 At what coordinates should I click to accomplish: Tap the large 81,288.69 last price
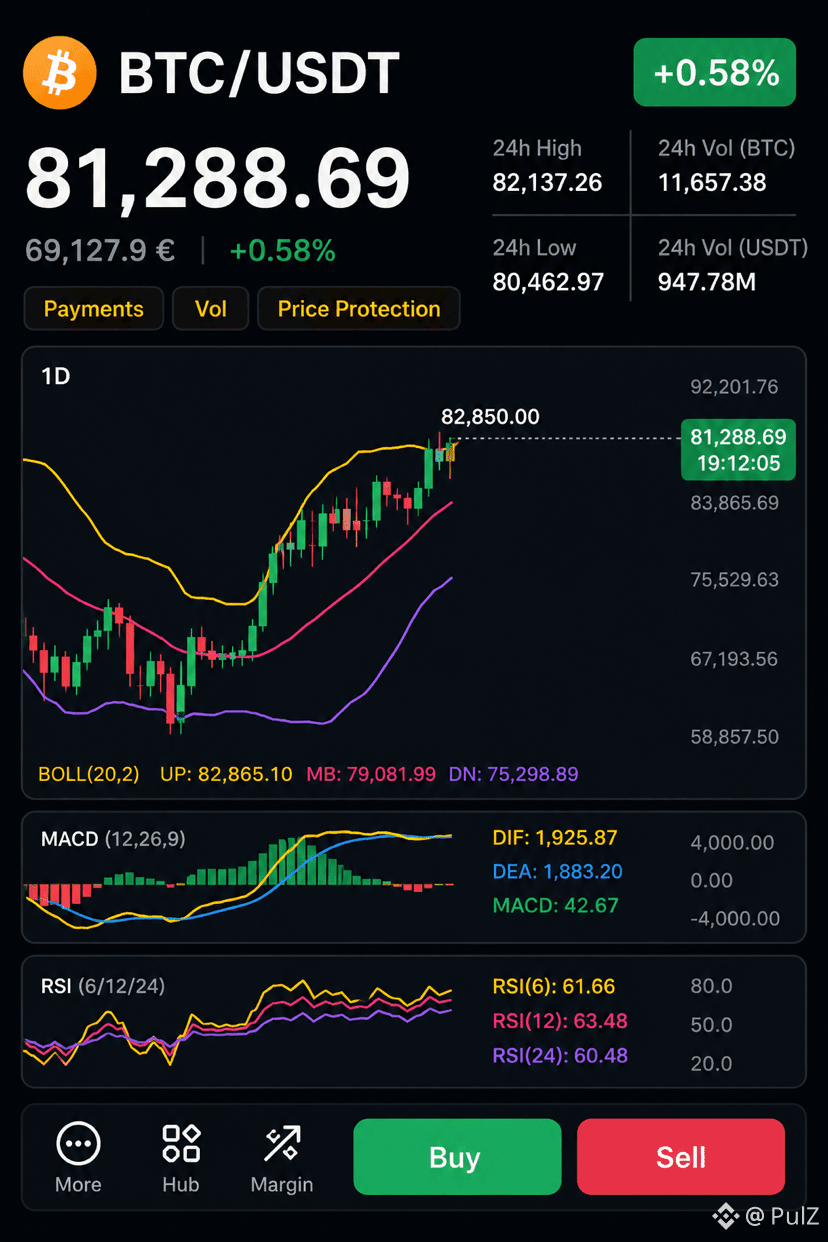(x=218, y=180)
